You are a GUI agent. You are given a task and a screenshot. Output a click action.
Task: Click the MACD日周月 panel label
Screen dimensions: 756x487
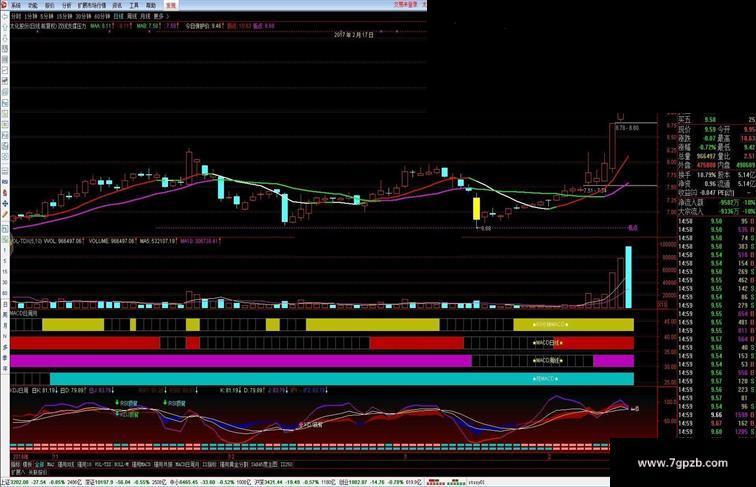(24, 313)
